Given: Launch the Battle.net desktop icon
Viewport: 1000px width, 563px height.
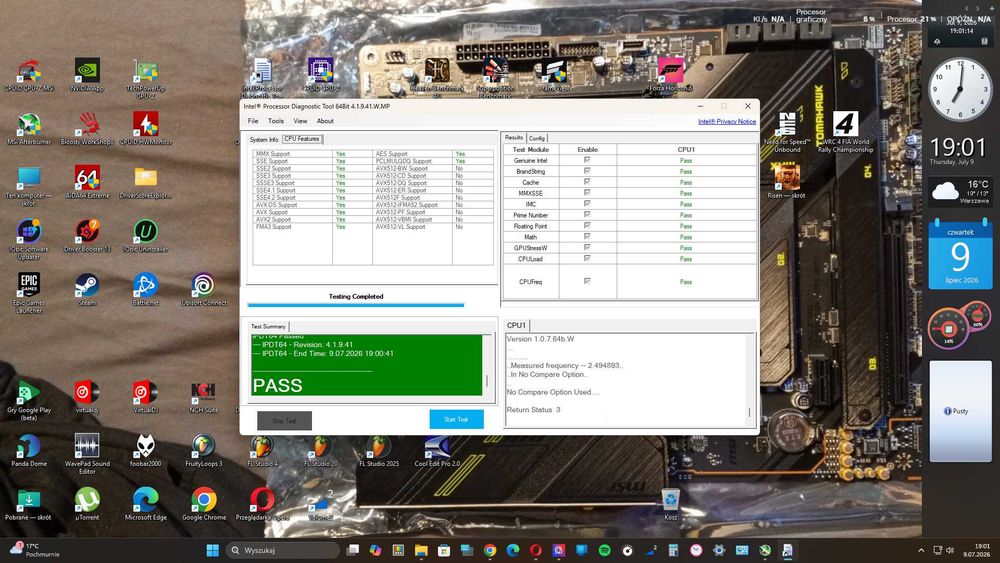Looking at the screenshot, I should [x=145, y=289].
